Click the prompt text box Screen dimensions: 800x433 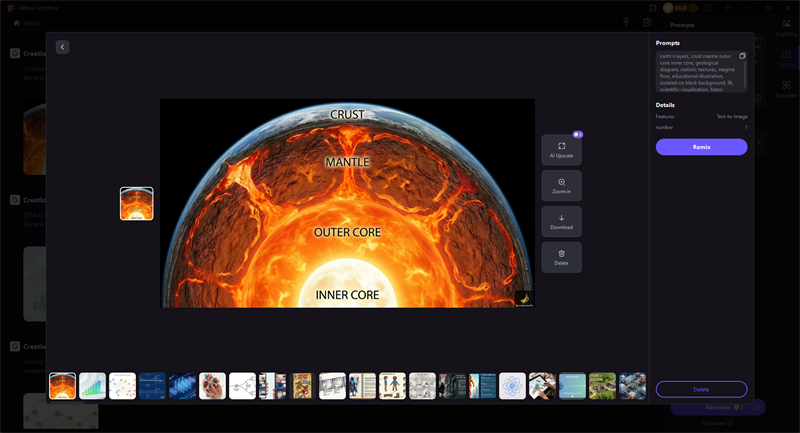coord(697,72)
